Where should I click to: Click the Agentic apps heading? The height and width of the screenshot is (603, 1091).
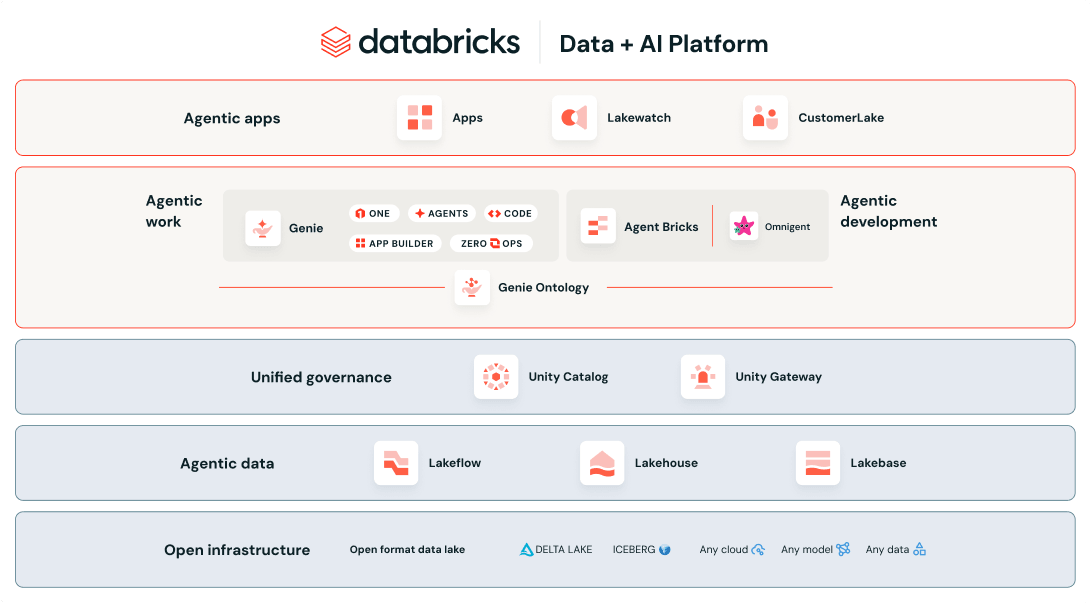[232, 118]
